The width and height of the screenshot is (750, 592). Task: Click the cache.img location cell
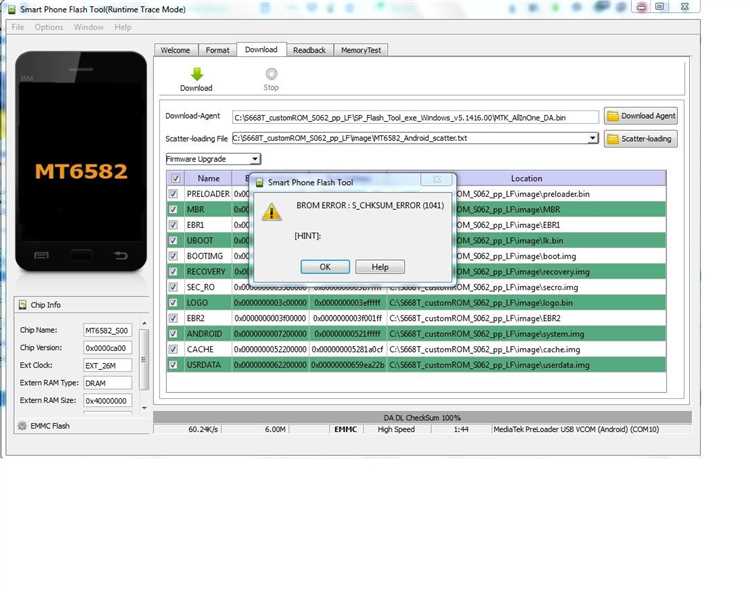pos(526,349)
